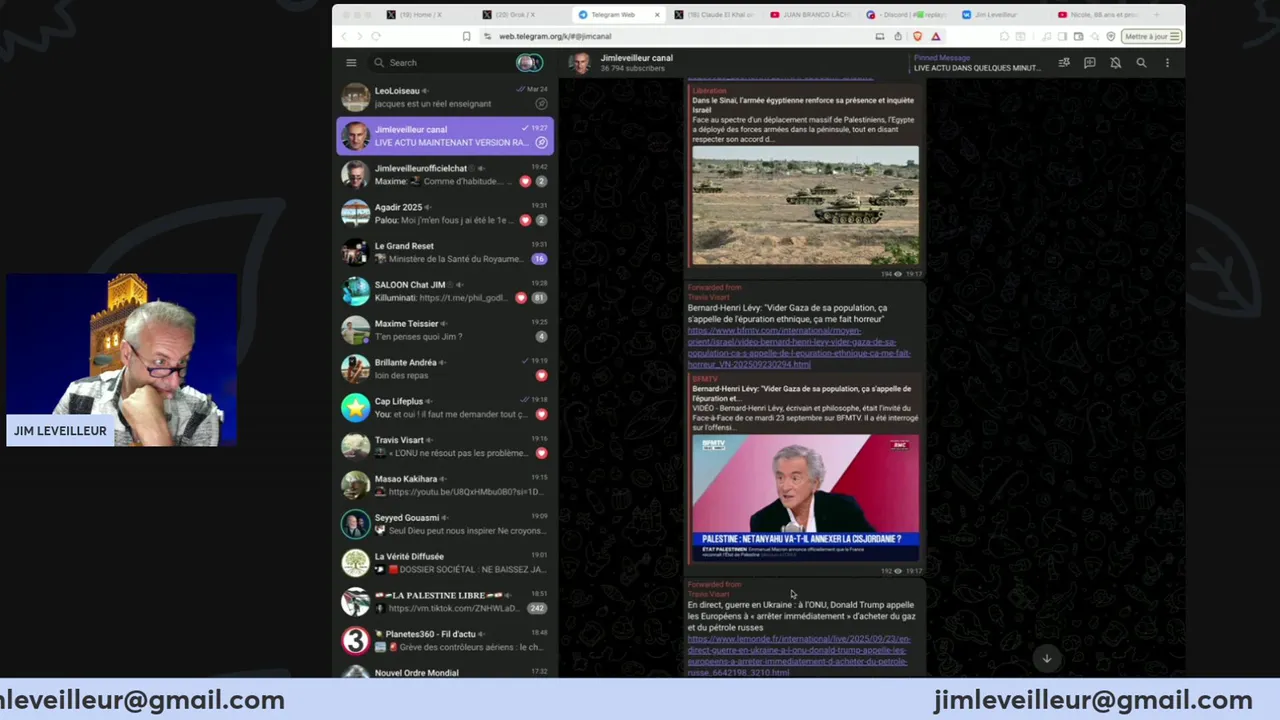This screenshot has width=1280, height=720.
Task: Click the Travis Visart forwarded-from name above BHL post
Action: click(x=709, y=297)
